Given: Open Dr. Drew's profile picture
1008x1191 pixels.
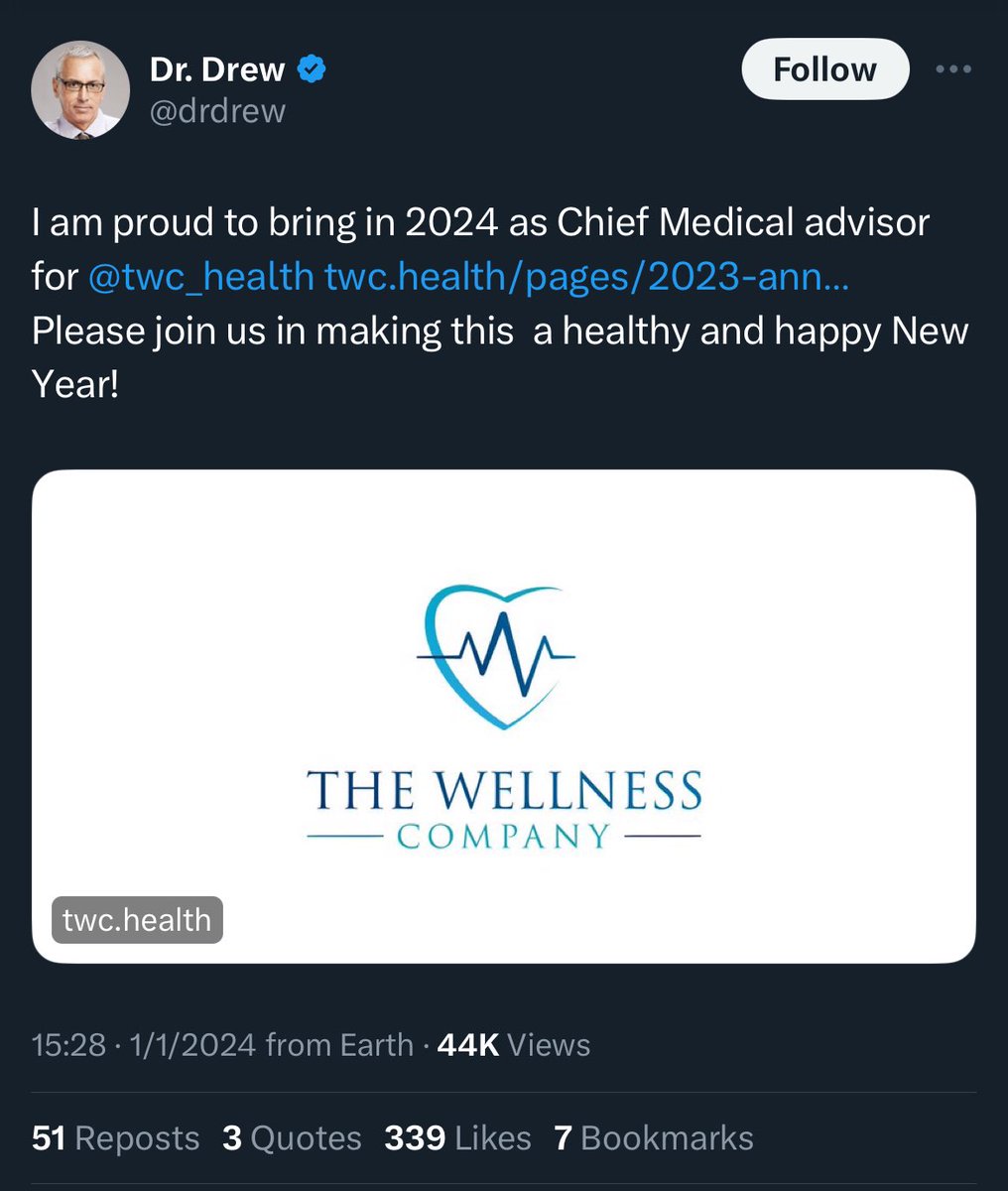Looking at the screenshot, I should coord(81,89).
